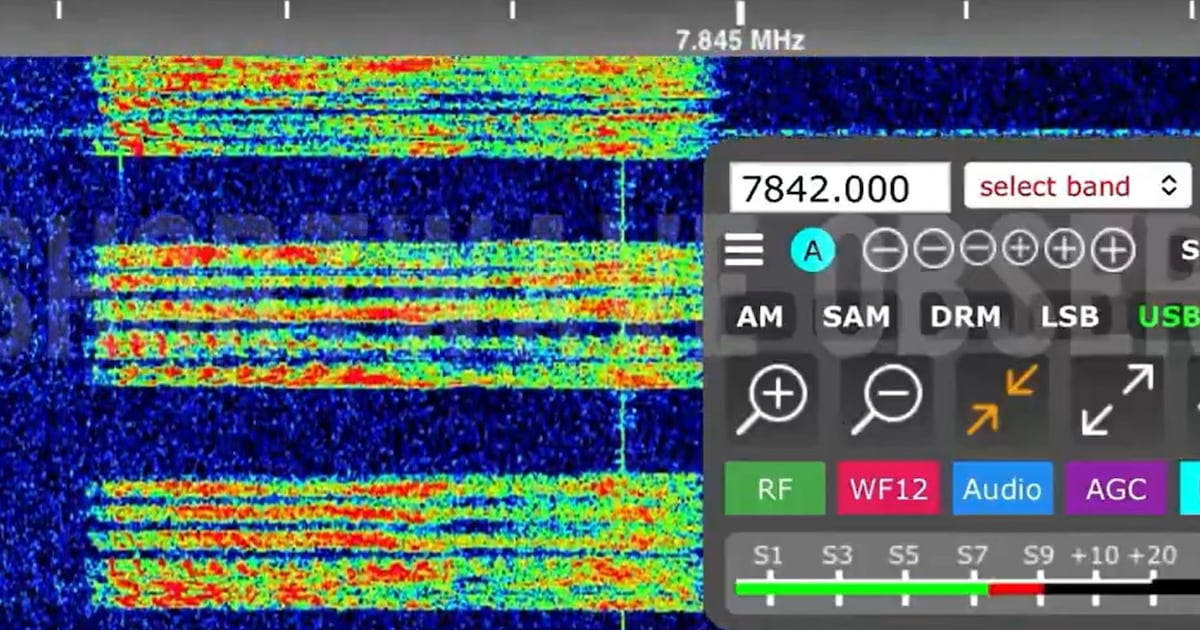Screen dimensions: 1200x630
Task: Click the middle plus step control
Action: 1063,249
